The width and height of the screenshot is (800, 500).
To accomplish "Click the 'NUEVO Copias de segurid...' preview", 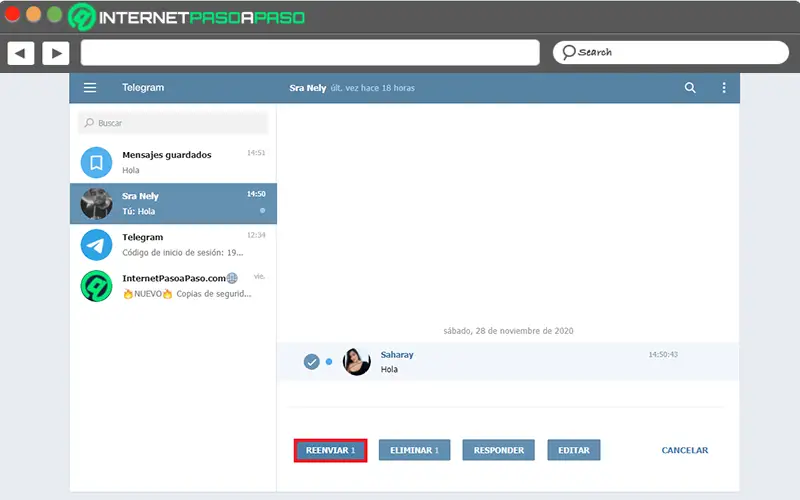I will (x=187, y=294).
